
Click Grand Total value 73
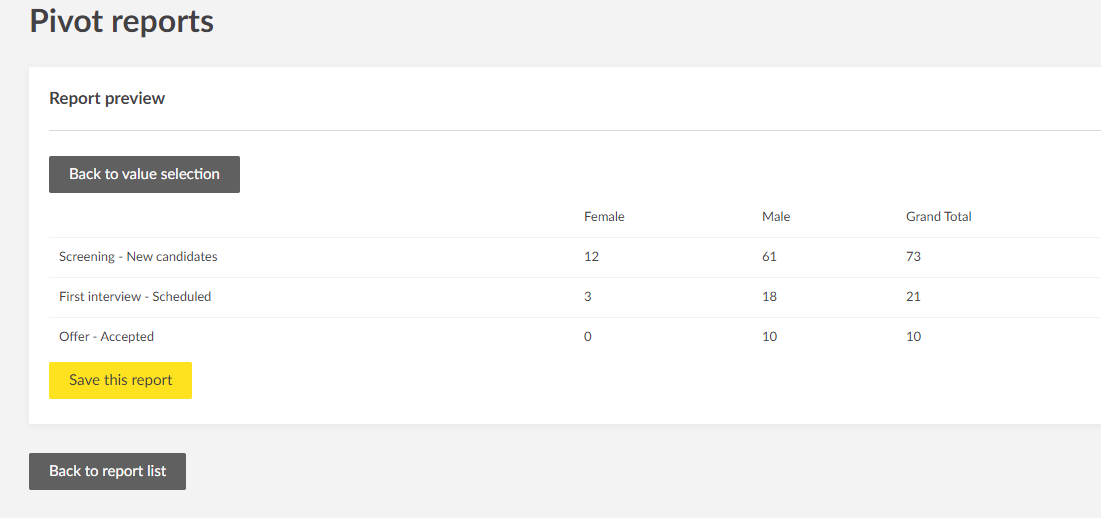[913, 256]
